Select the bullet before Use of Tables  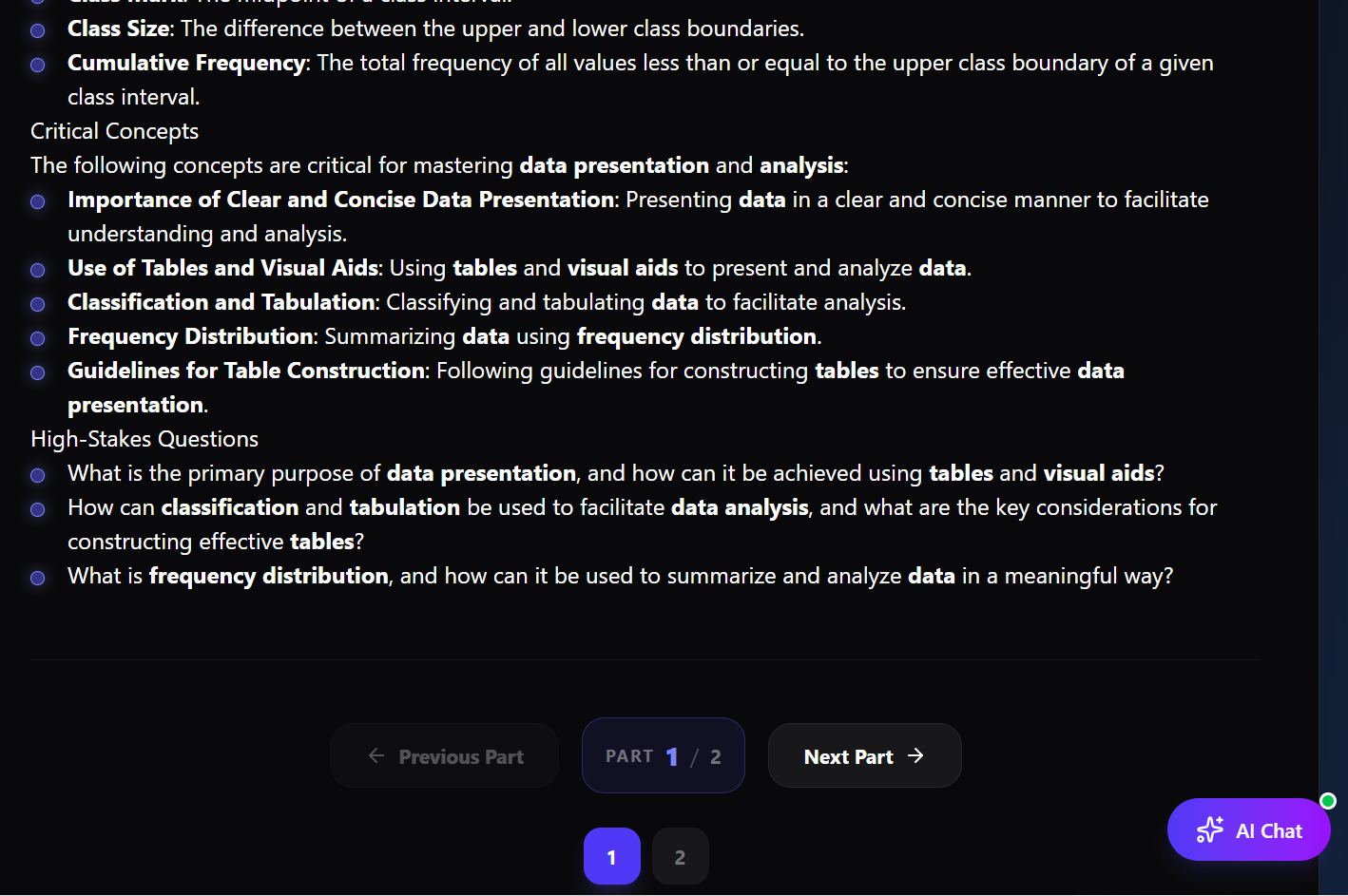(x=38, y=270)
